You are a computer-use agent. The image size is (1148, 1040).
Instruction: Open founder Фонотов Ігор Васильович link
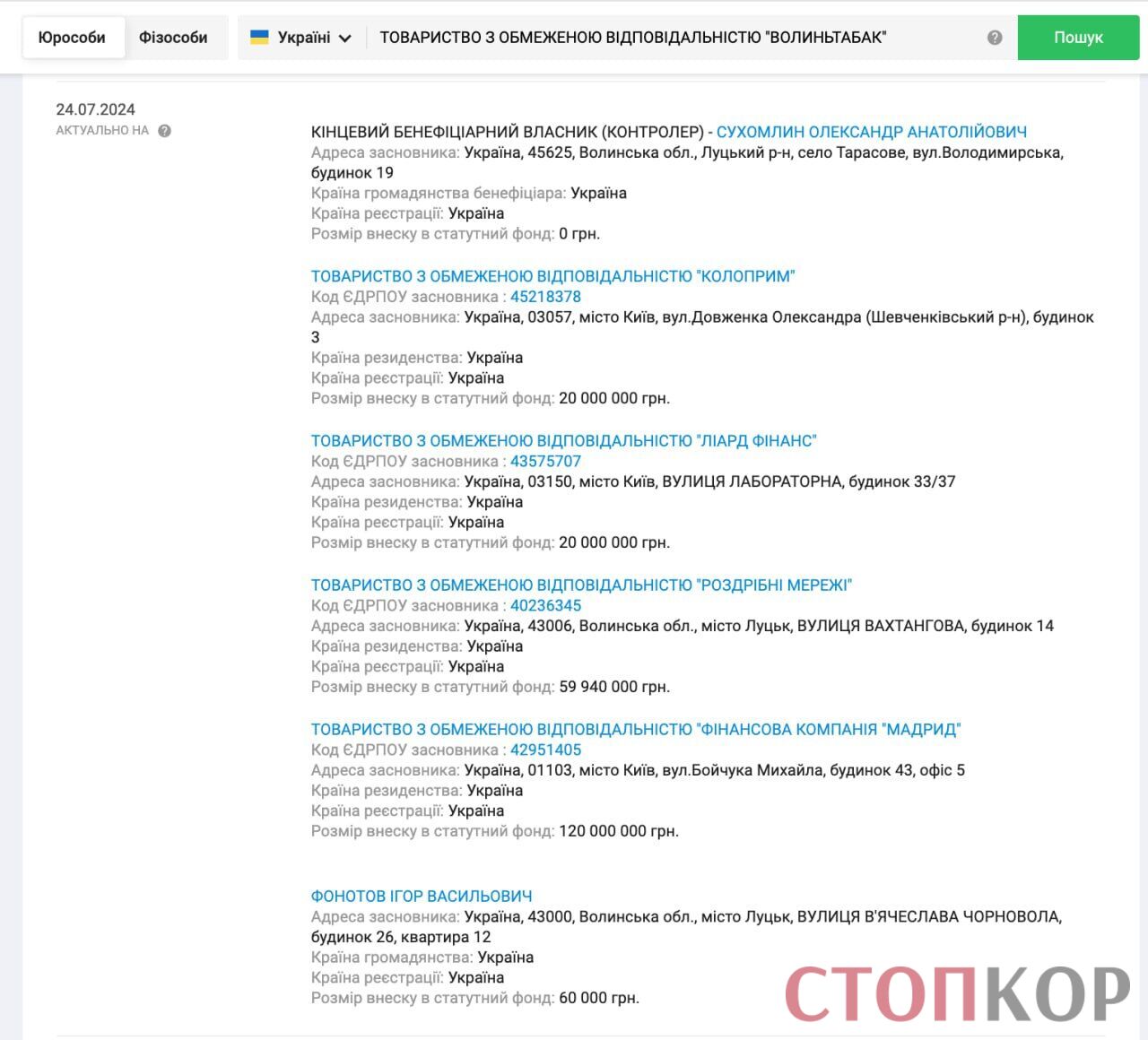[422, 897]
